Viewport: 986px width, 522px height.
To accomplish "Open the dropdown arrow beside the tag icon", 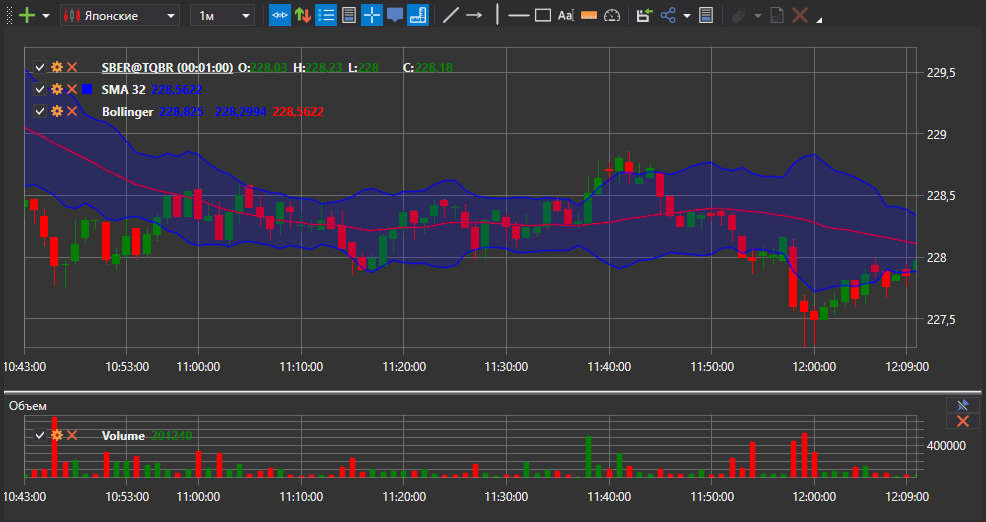I will (757, 16).
